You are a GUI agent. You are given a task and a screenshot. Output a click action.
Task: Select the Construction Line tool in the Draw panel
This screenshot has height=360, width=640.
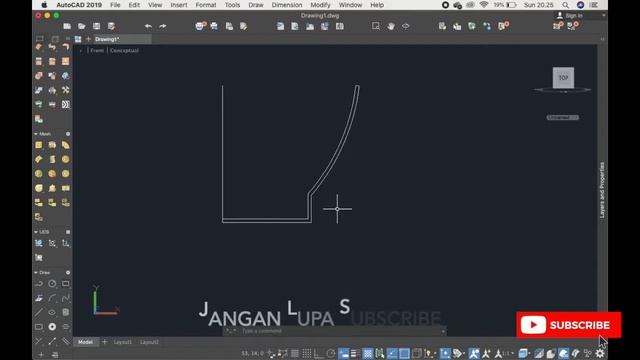52,341
